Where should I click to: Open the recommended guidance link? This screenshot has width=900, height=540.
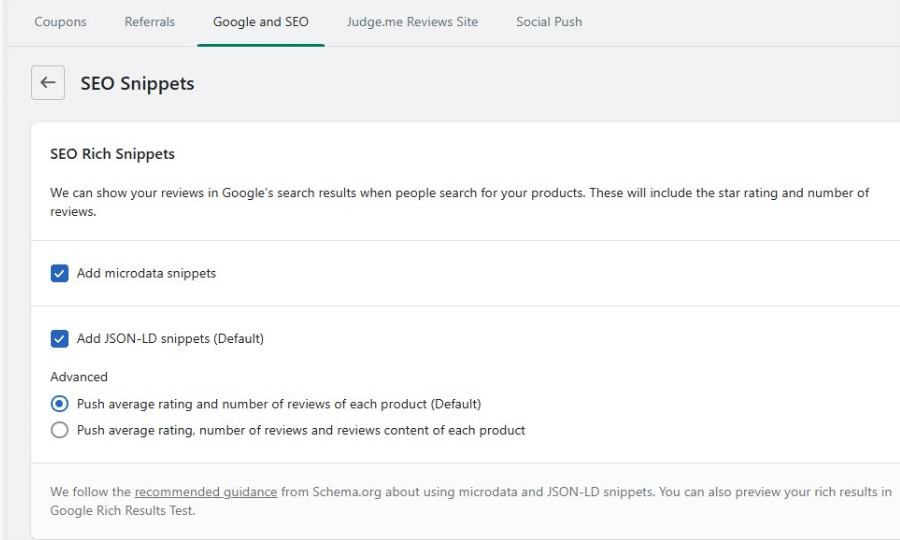coord(205,492)
